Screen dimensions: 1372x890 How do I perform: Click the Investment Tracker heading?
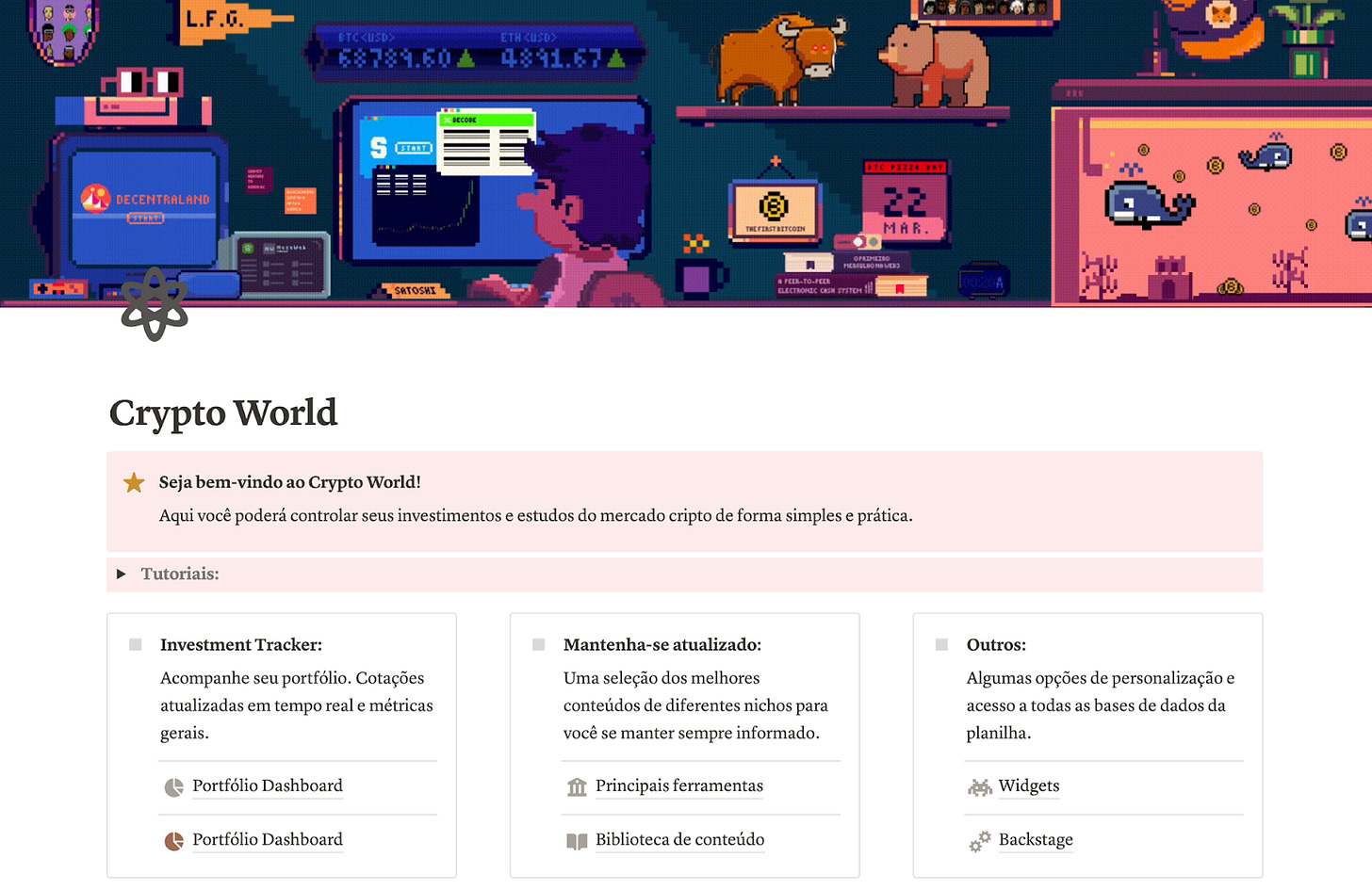(241, 645)
